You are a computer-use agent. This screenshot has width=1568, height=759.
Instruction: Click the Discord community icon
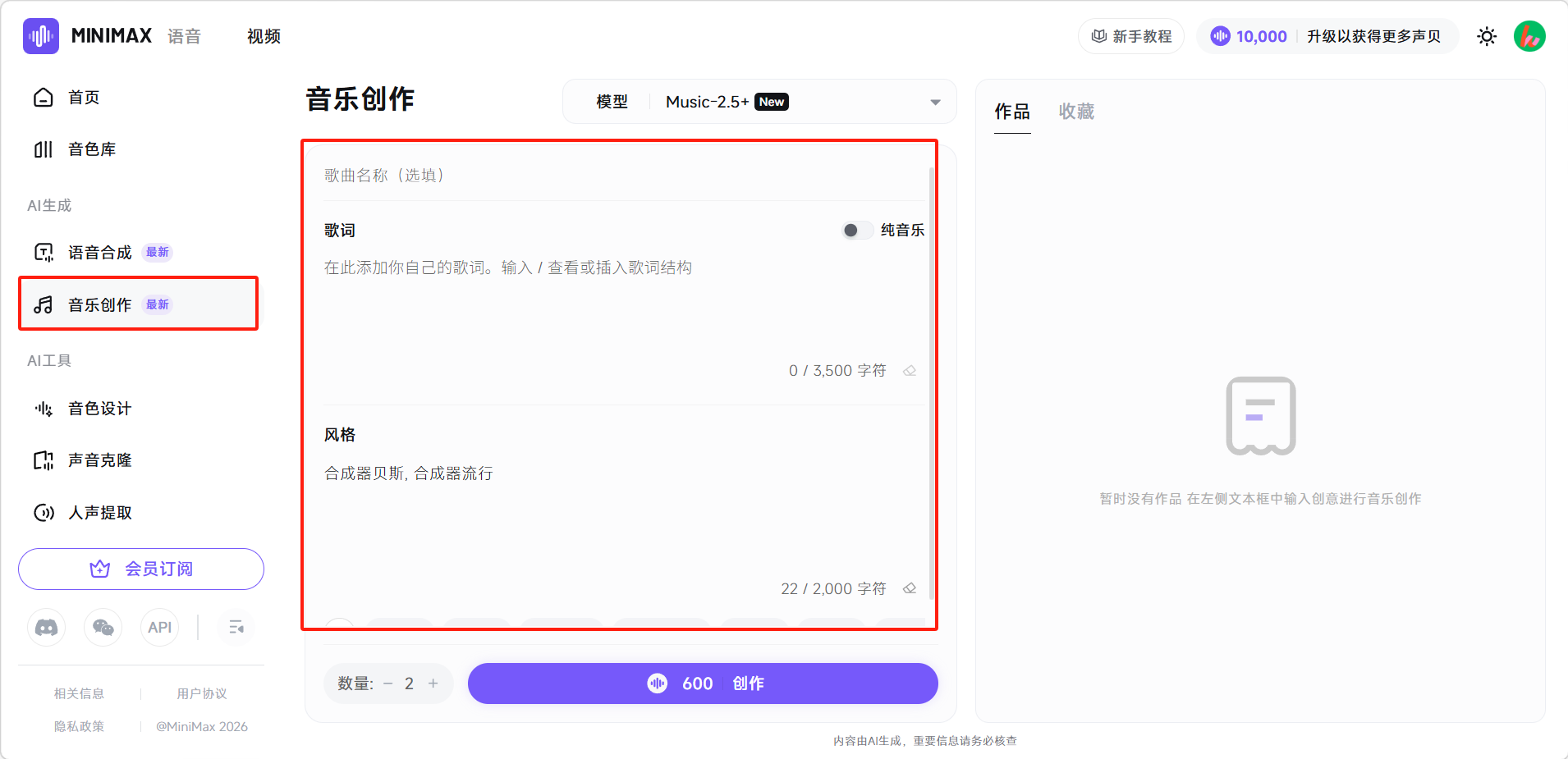coord(47,628)
